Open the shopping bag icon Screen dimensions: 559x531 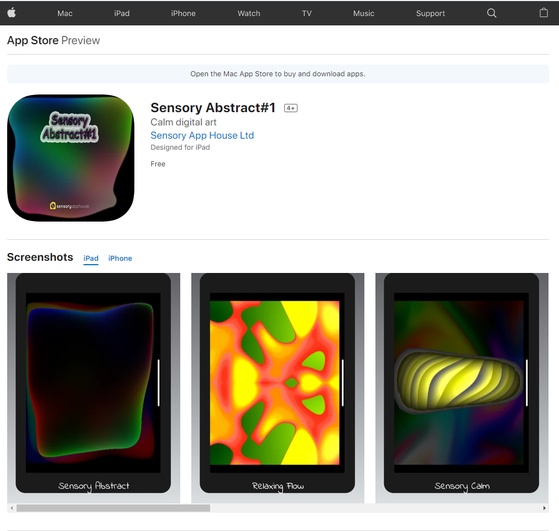(x=543, y=13)
